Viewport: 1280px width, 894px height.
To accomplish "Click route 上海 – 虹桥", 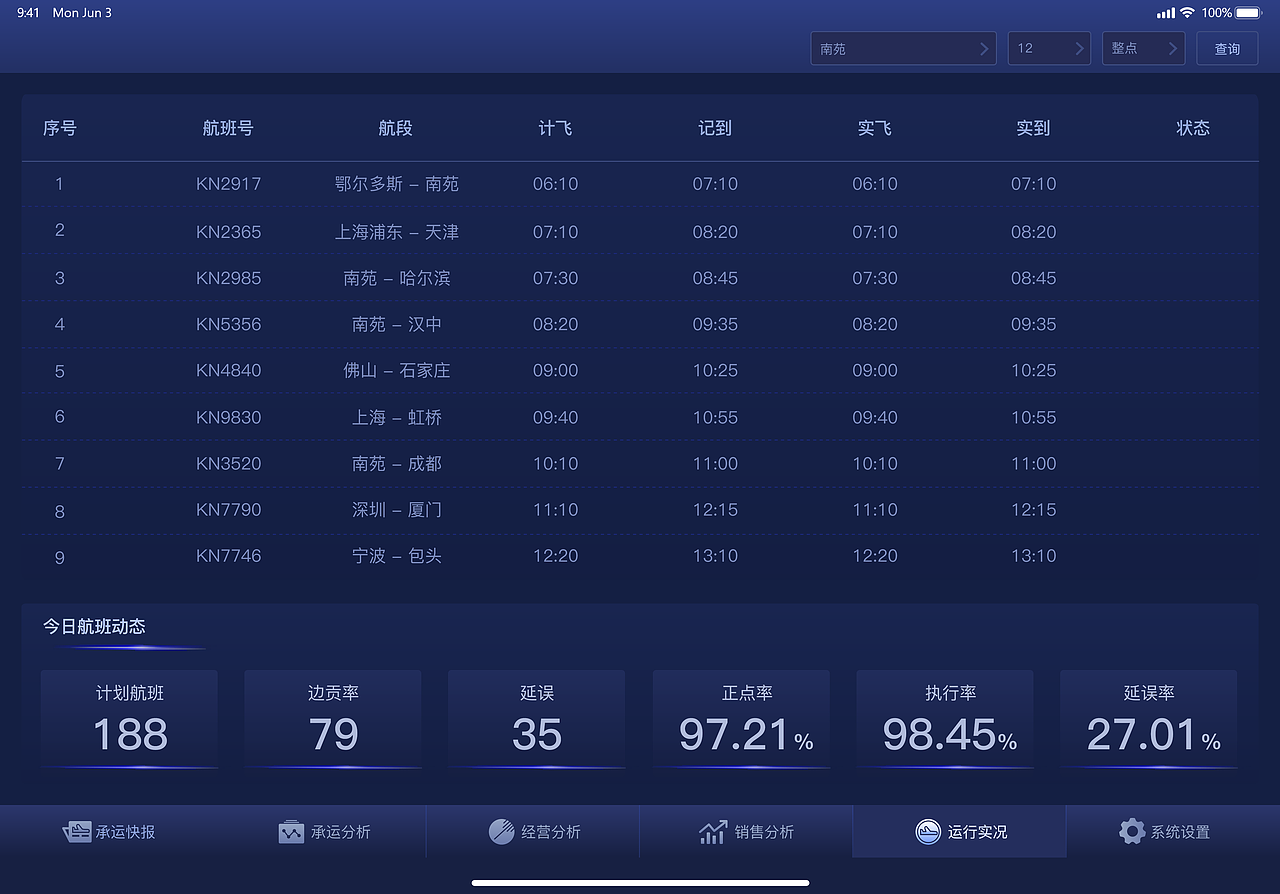I will [x=397, y=417].
